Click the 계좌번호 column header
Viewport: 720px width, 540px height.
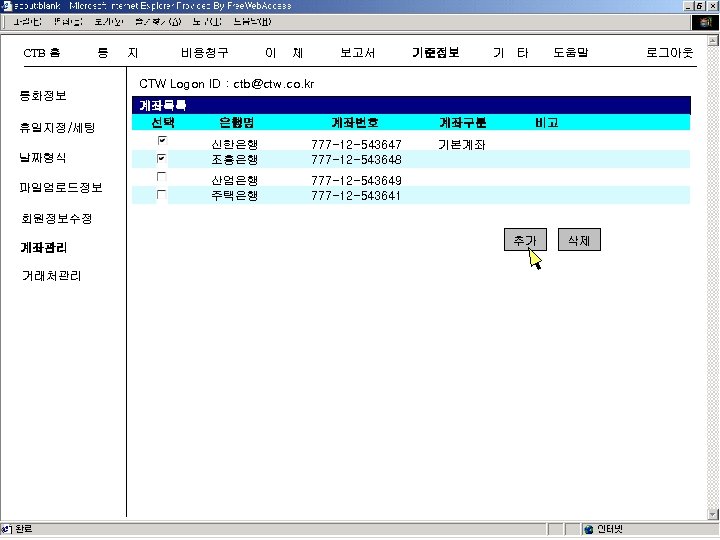[355, 123]
